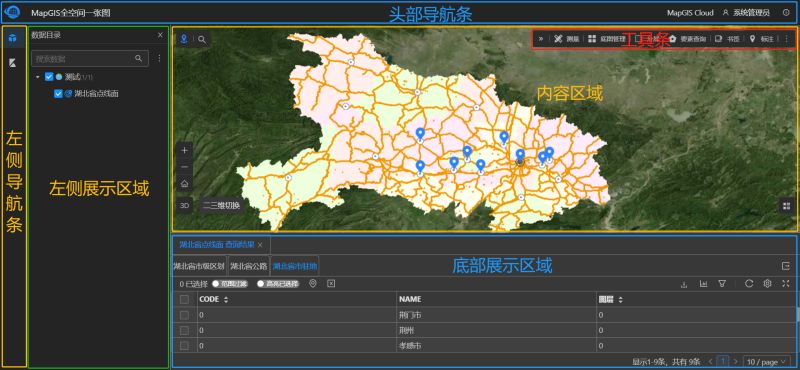Check the 孝感市 row checkbox
This screenshot has width=800, height=370.
tap(184, 346)
